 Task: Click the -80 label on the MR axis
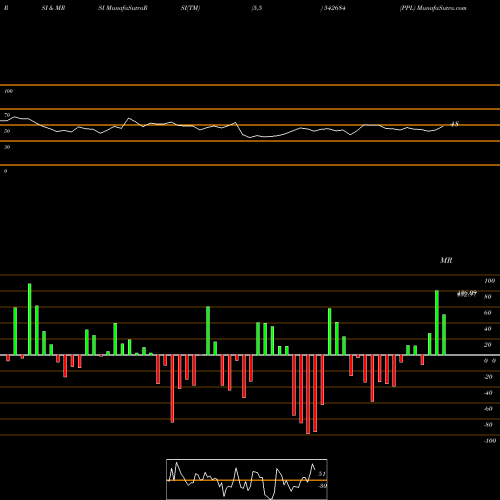[x=488, y=425]
